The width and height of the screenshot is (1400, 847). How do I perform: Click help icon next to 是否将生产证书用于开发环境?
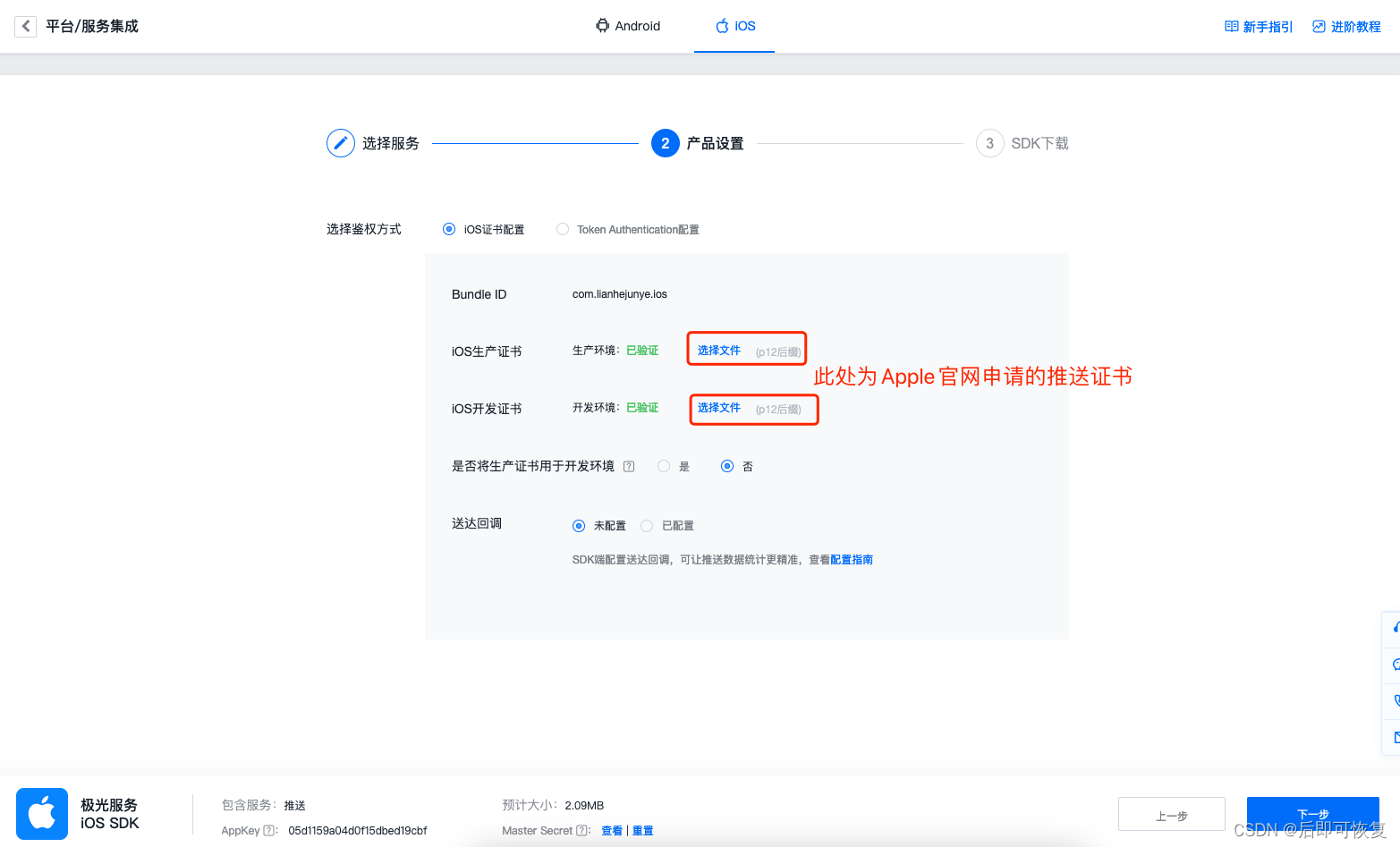(x=629, y=466)
